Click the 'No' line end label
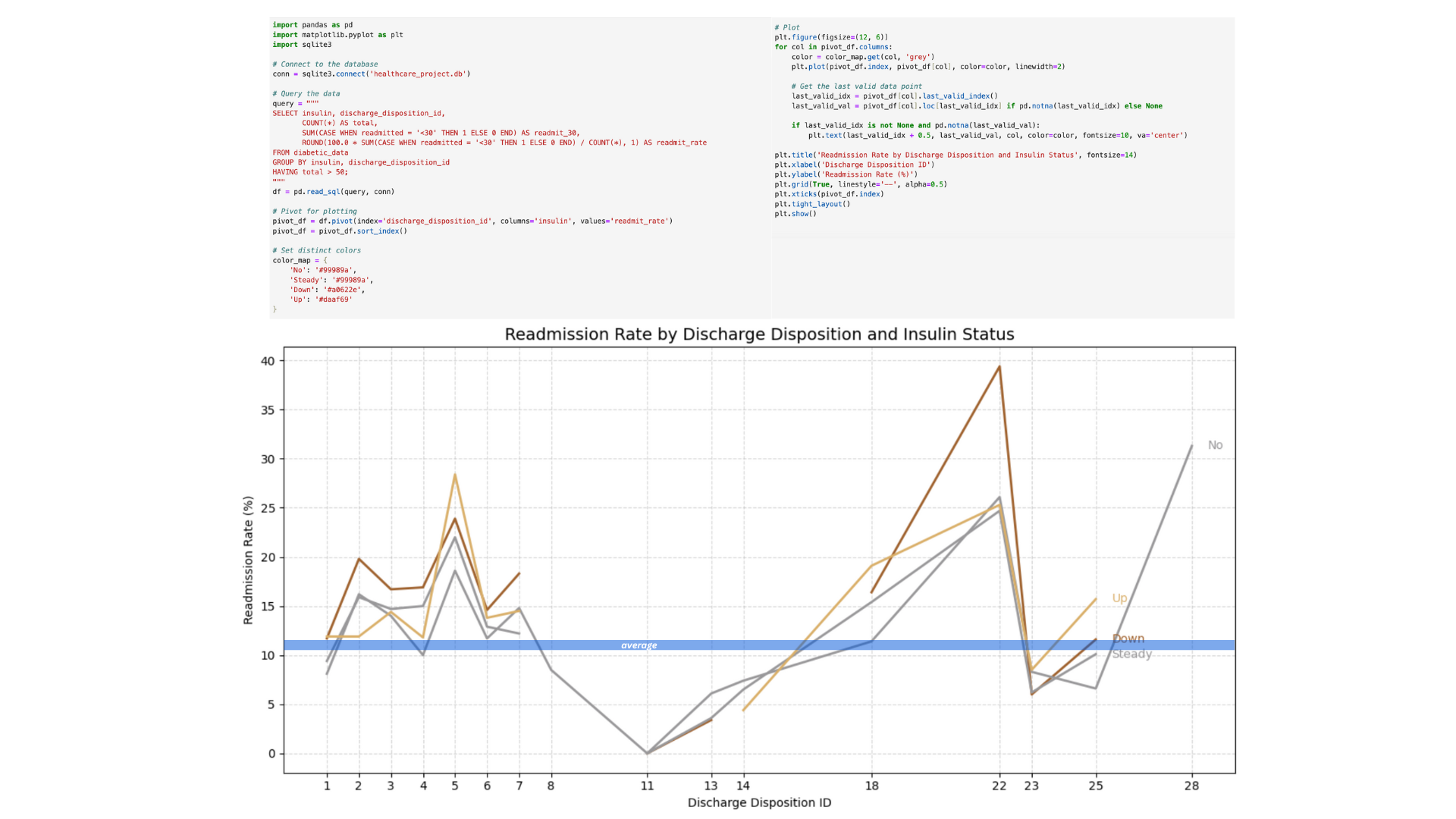Viewport: 1456px width, 819px height. click(1215, 445)
